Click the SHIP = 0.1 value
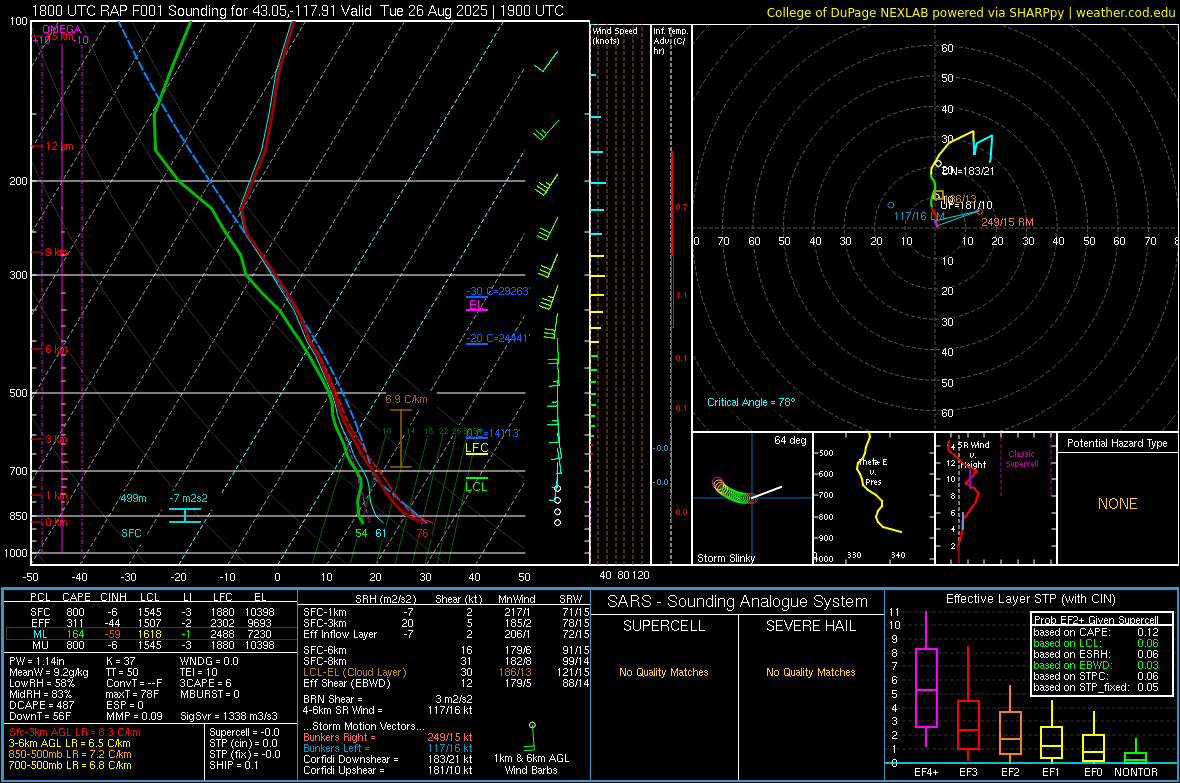The image size is (1180, 783). click(x=233, y=765)
